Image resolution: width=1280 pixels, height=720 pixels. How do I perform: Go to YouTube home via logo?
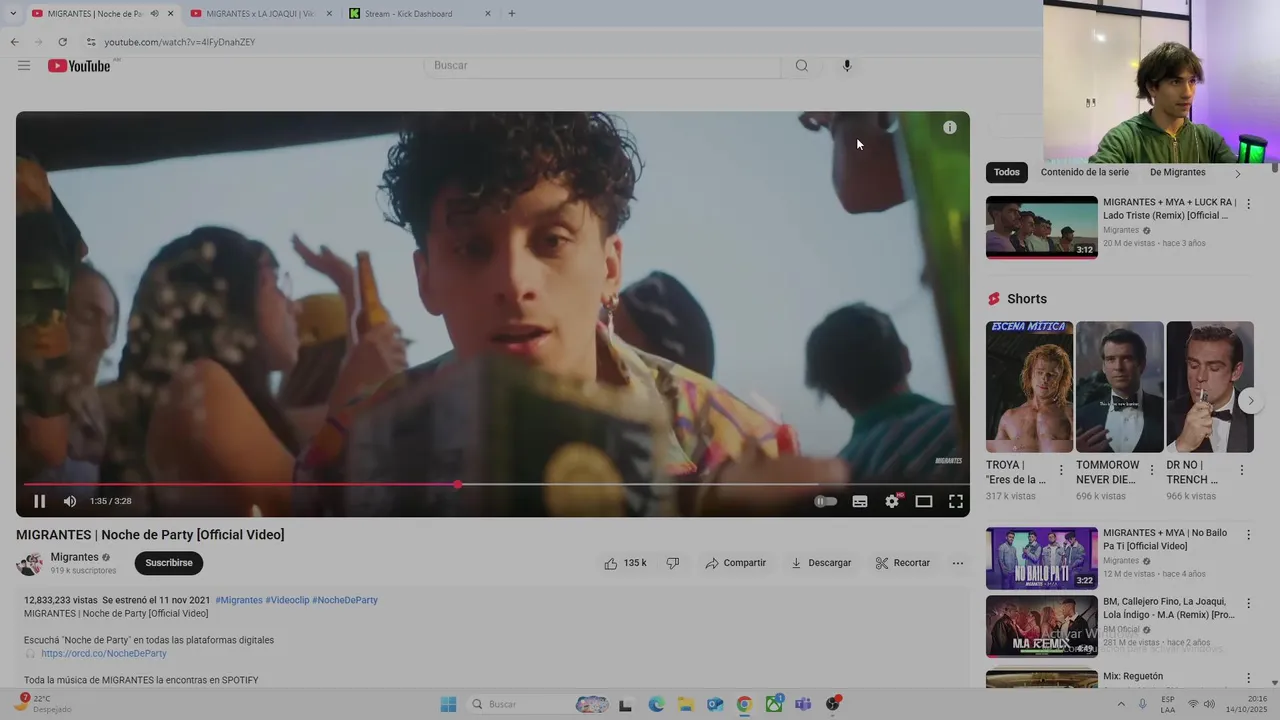tap(79, 66)
